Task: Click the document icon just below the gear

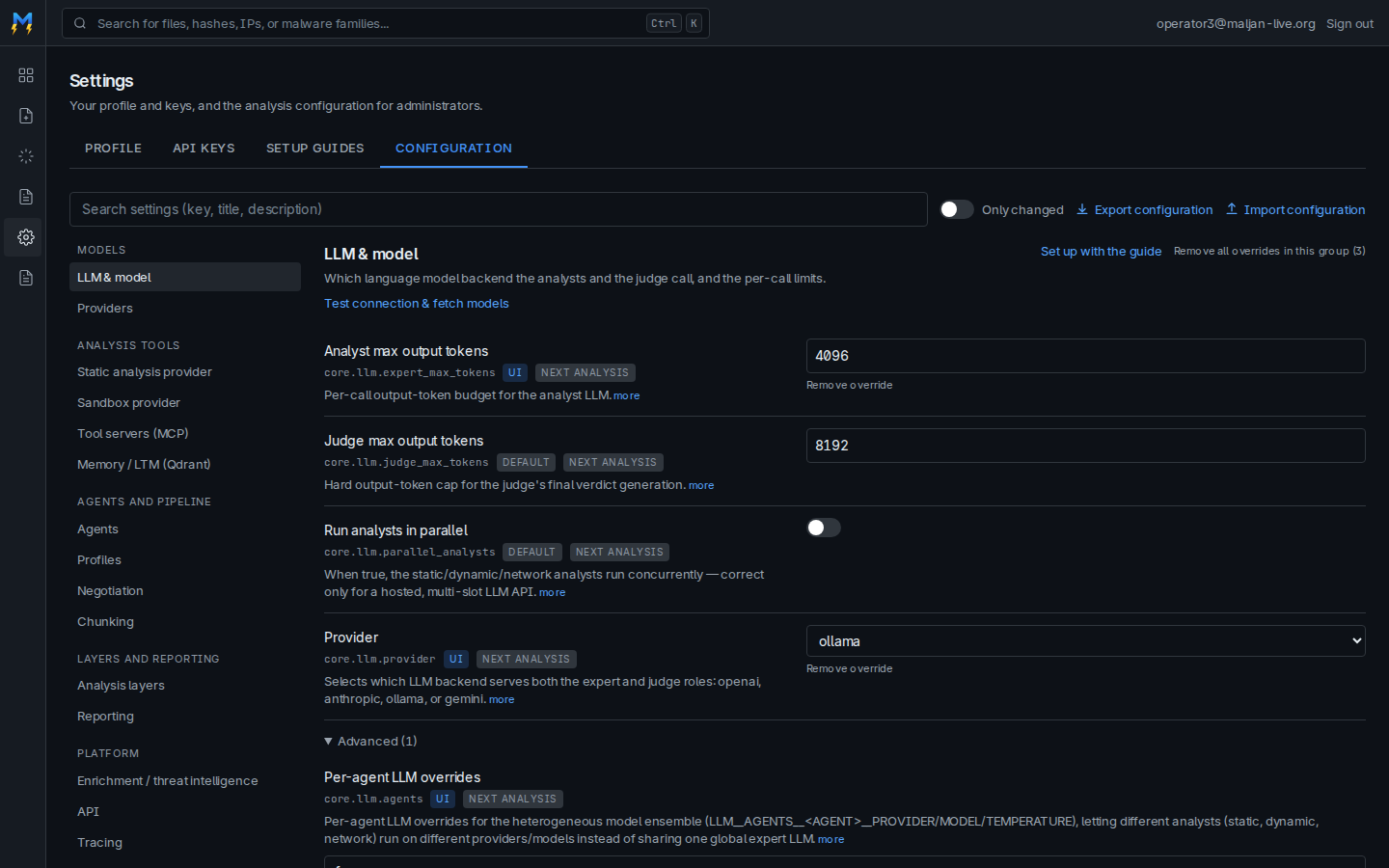Action: 26,278
